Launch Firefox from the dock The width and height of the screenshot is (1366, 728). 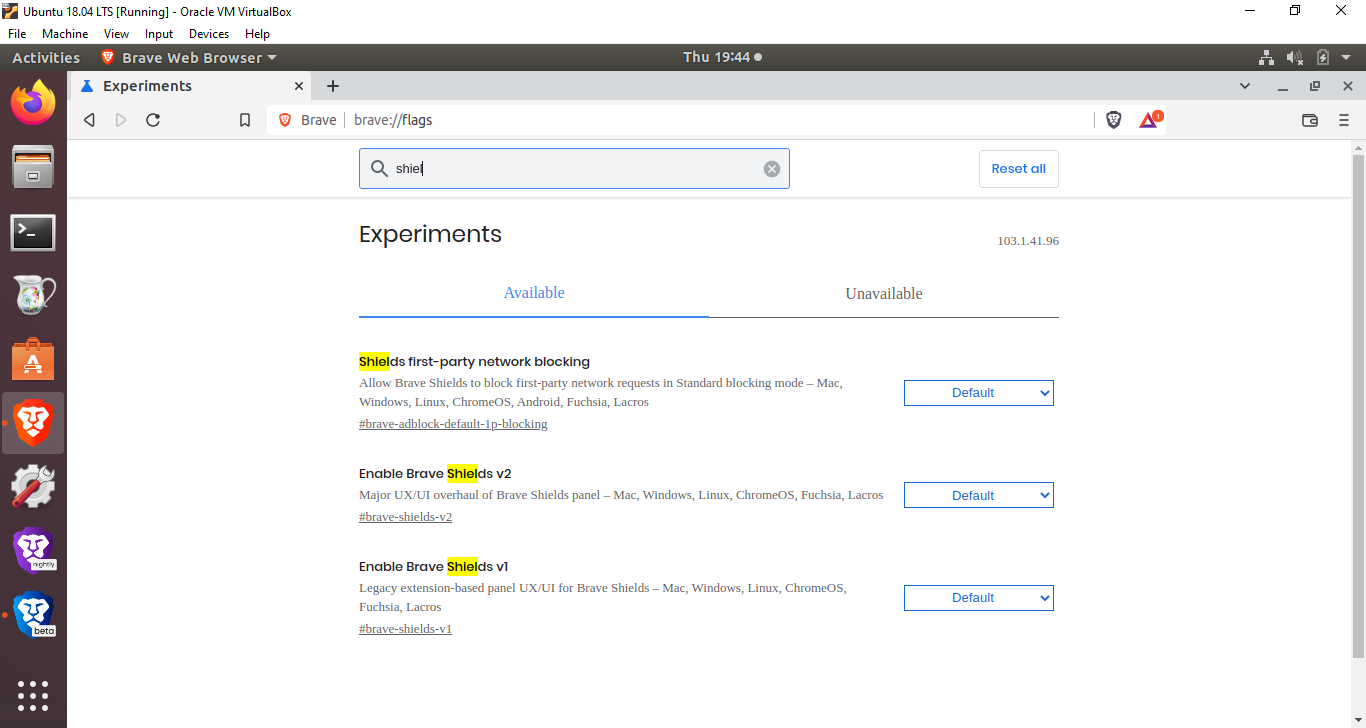[33, 101]
